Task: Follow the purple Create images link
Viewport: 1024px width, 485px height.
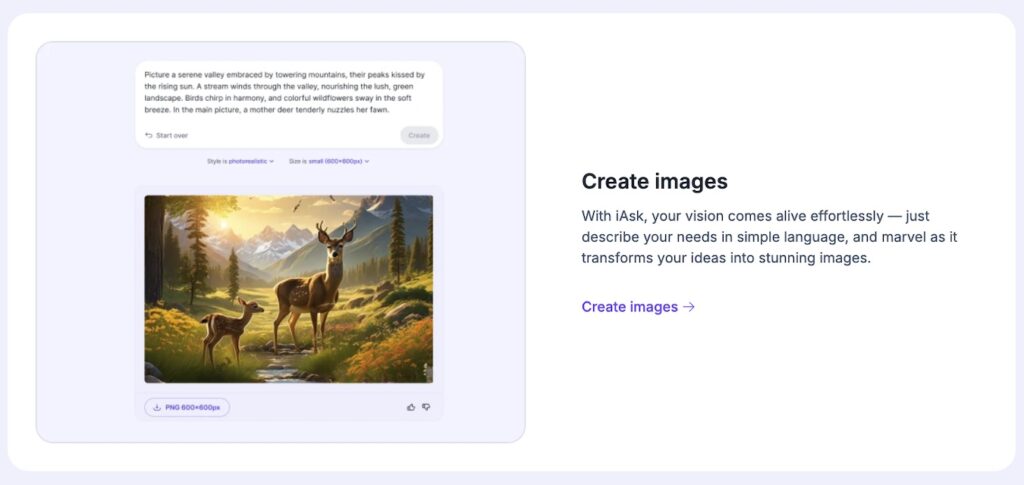Action: point(638,307)
